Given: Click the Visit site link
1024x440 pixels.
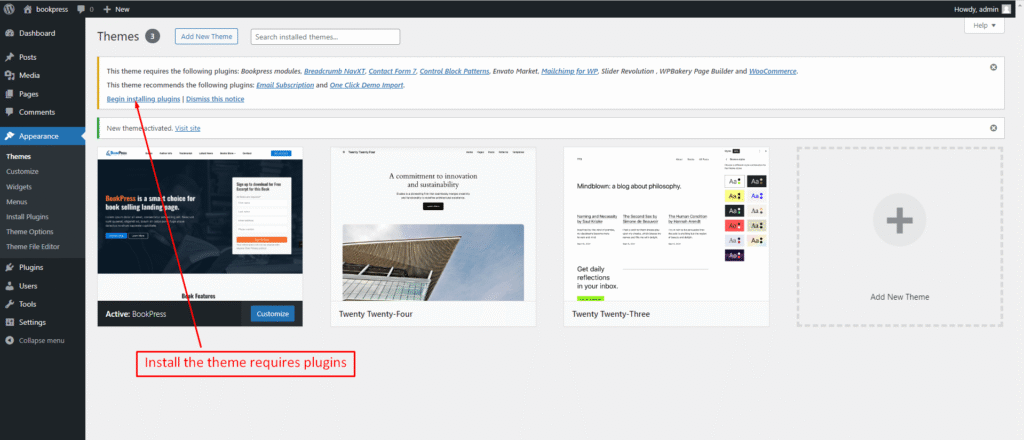Looking at the screenshot, I should pos(187,129).
